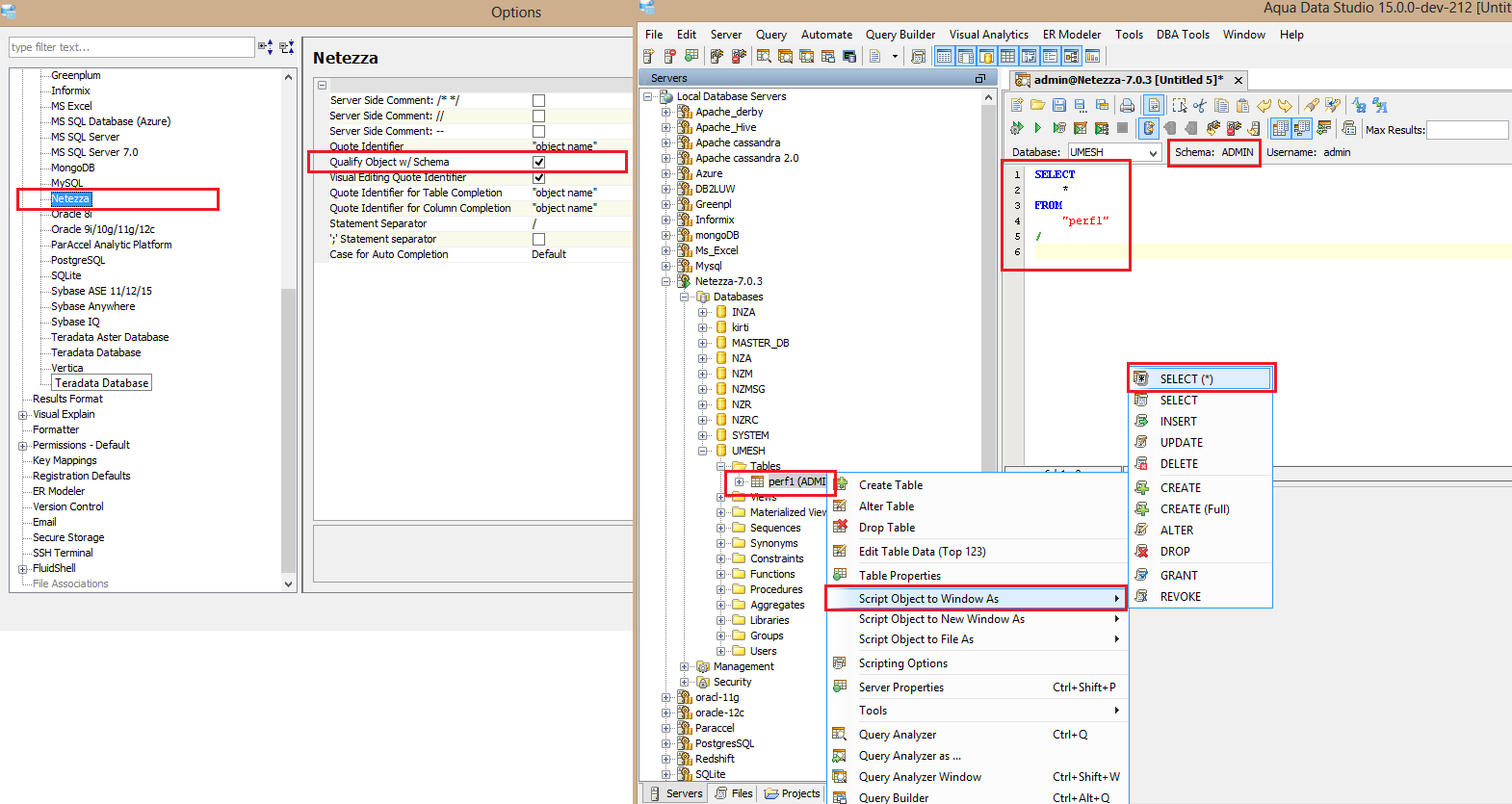Click the Copy icon in editor toolbar
Viewport: 1512px width, 804px height.
(x=1222, y=105)
